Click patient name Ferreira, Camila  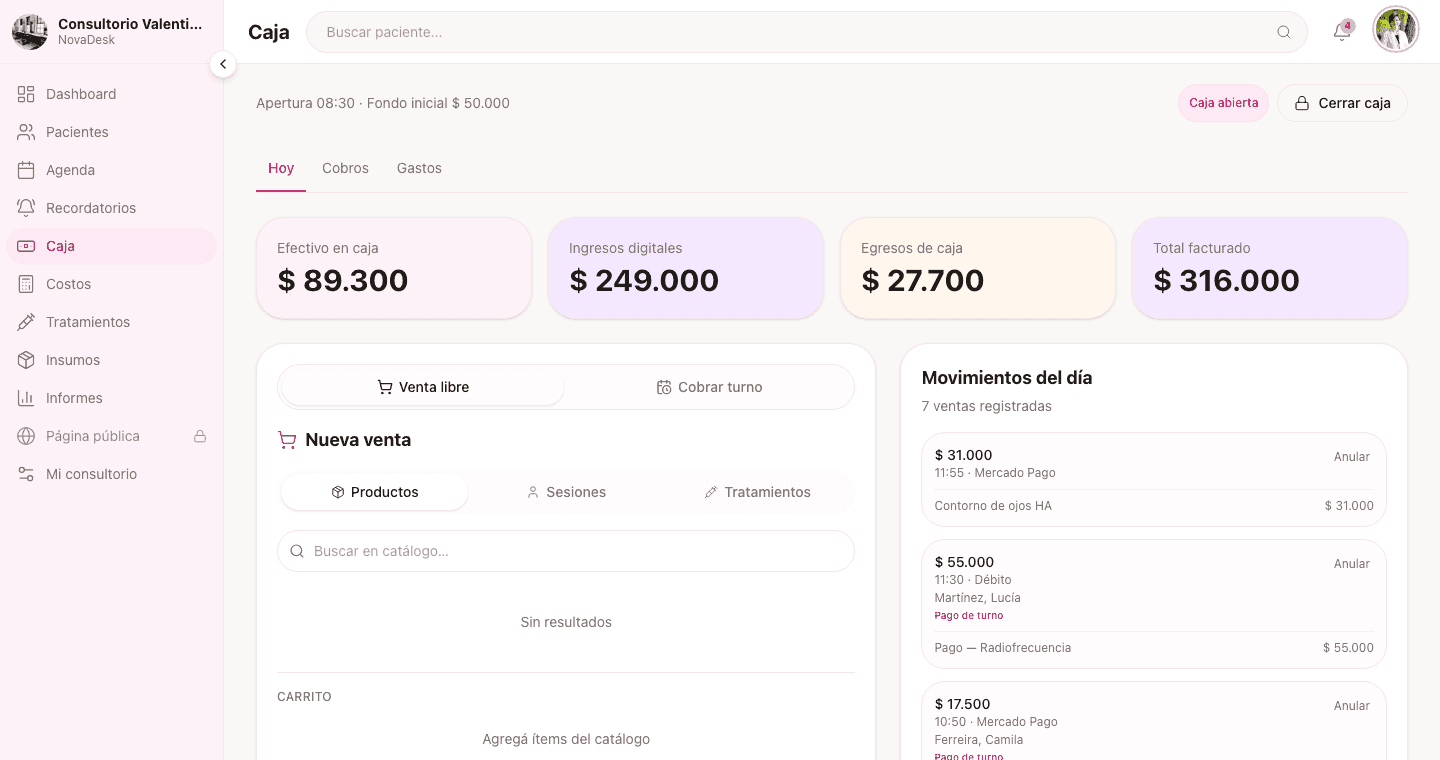(978, 740)
